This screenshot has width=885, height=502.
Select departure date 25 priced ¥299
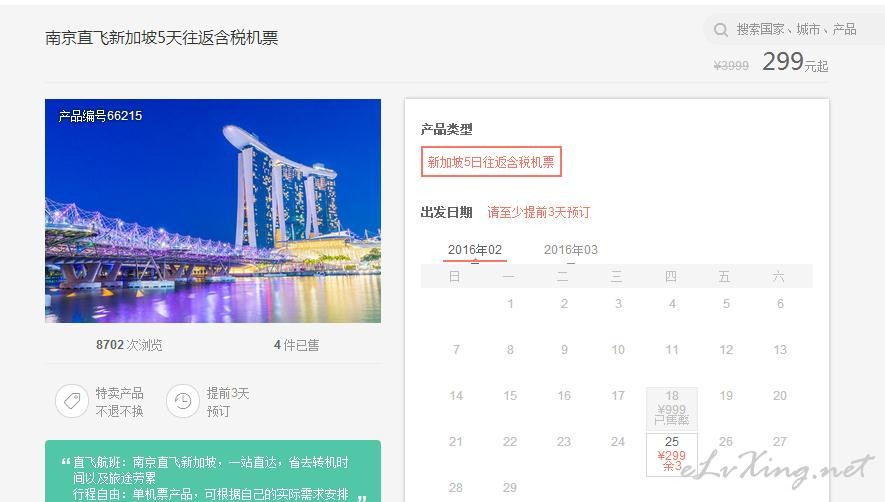[672, 455]
